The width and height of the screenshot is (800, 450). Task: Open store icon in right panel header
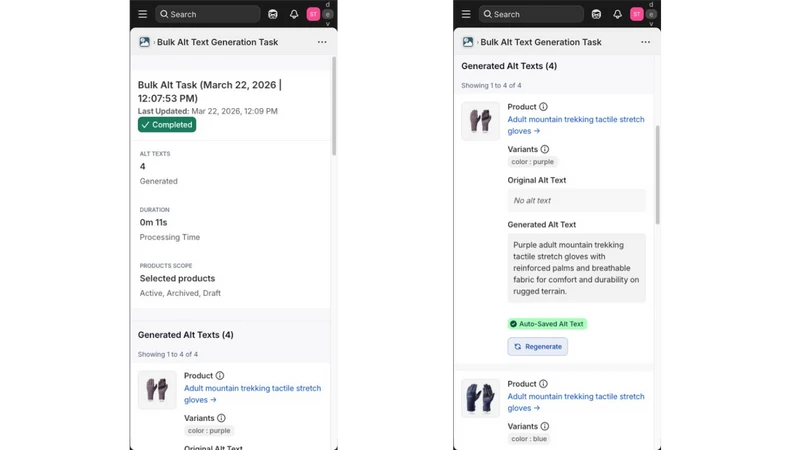point(596,14)
